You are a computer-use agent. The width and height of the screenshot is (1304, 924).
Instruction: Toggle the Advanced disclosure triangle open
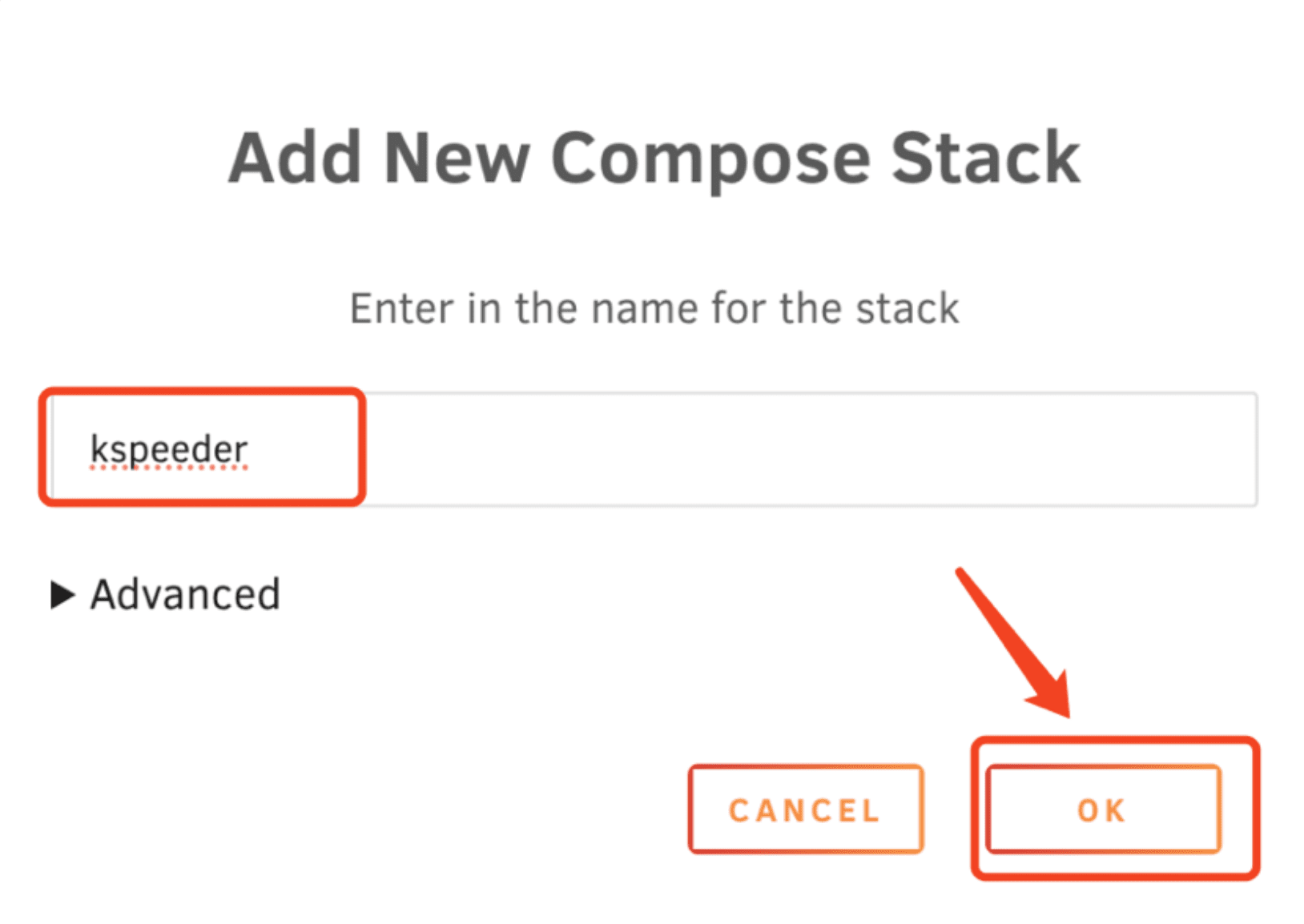pos(62,595)
